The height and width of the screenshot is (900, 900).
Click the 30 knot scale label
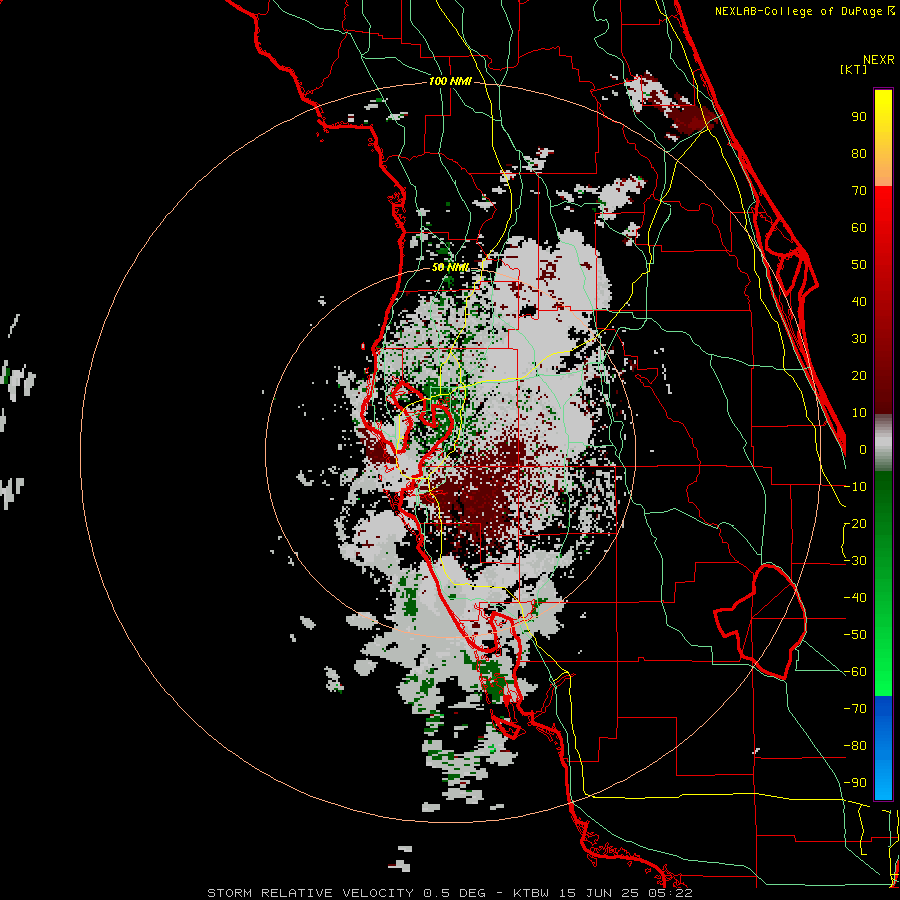click(x=859, y=339)
